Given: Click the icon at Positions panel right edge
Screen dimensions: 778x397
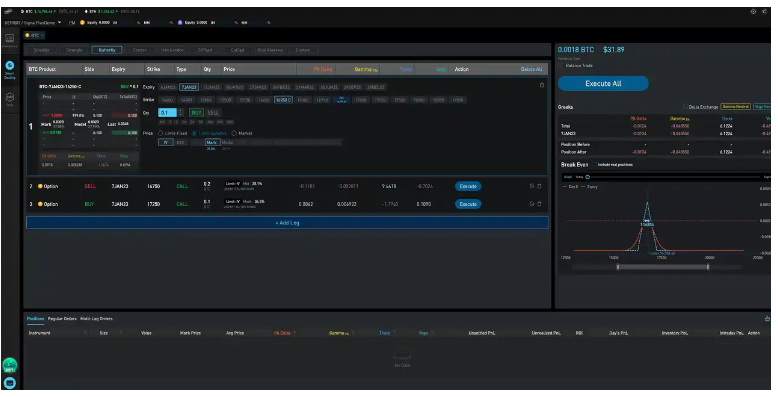Looking at the screenshot, I should tap(767, 319).
